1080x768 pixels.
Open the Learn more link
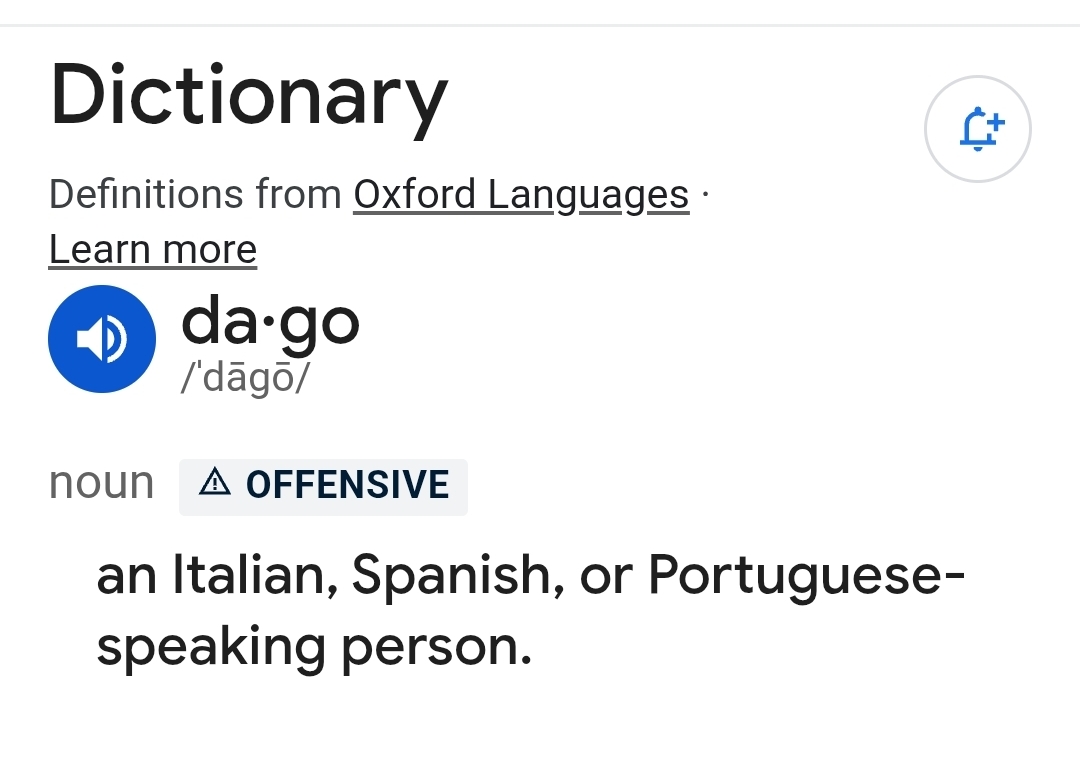pyautogui.click(x=153, y=249)
